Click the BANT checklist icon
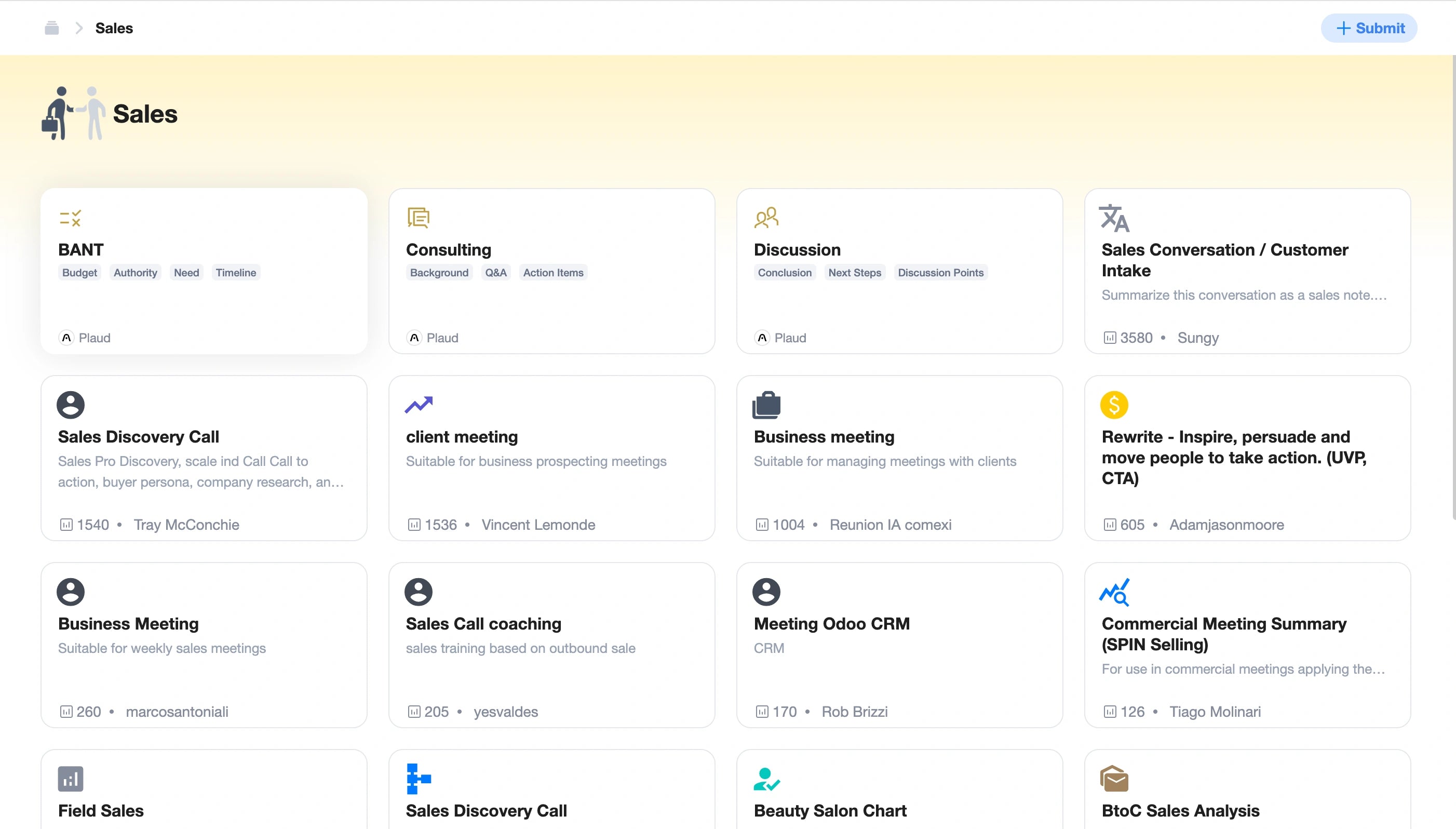The image size is (1456, 829). click(71, 218)
